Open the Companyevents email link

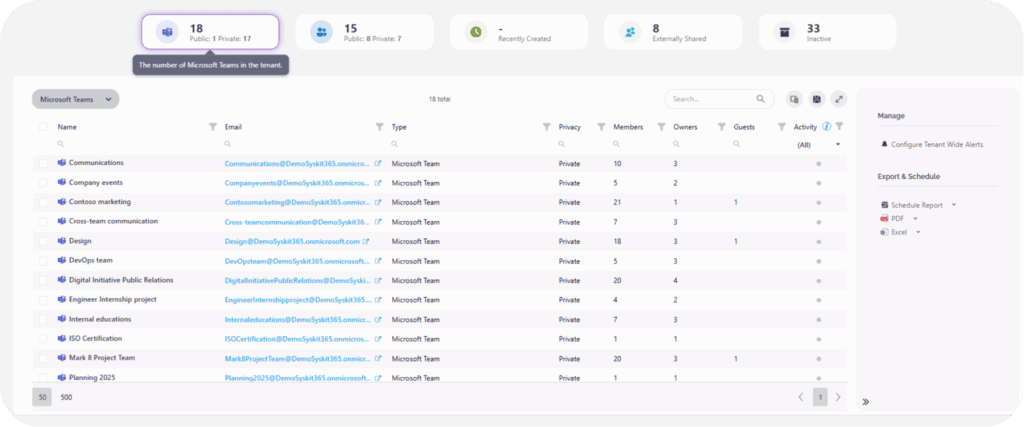click(298, 183)
